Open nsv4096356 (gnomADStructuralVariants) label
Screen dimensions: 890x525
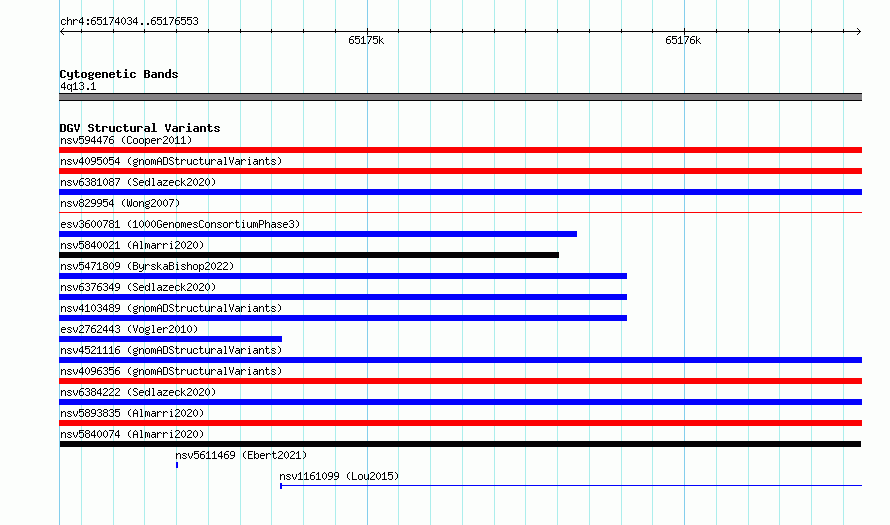pyautogui.click(x=171, y=371)
